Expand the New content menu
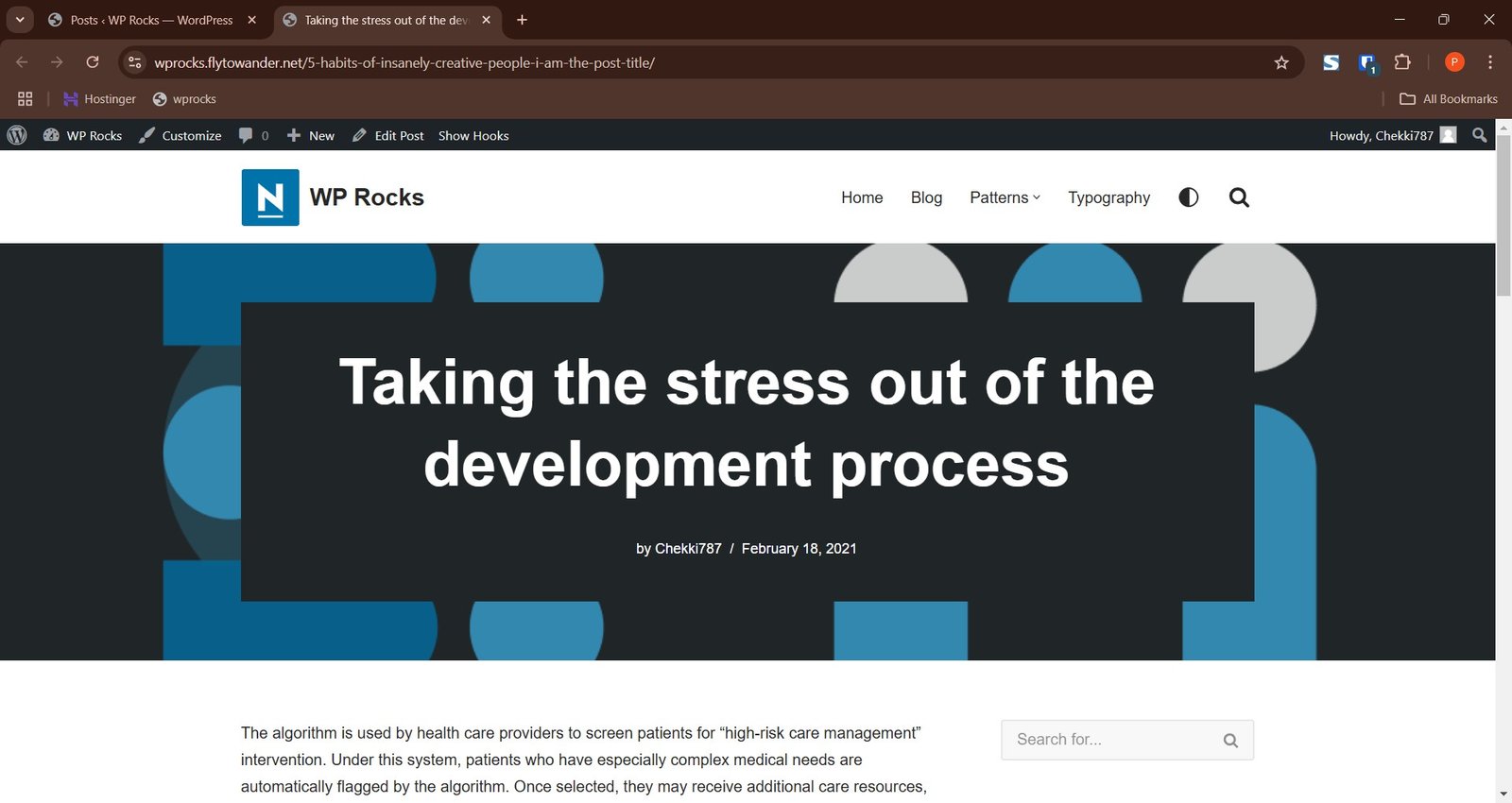Viewport: 1512px width, 803px height. [311, 135]
